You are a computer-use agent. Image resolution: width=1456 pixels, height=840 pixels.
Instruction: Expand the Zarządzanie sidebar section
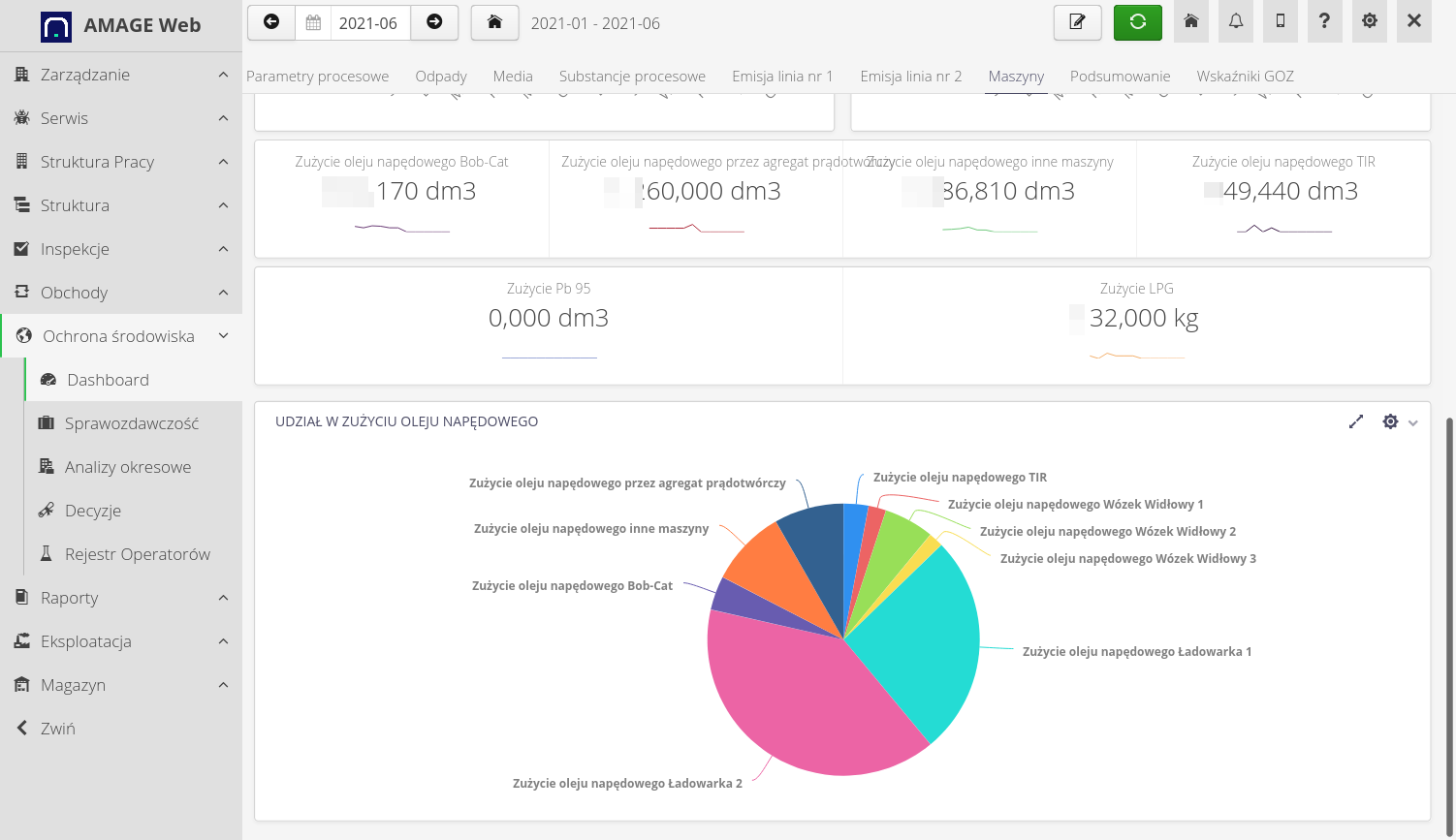pyautogui.click(x=121, y=75)
